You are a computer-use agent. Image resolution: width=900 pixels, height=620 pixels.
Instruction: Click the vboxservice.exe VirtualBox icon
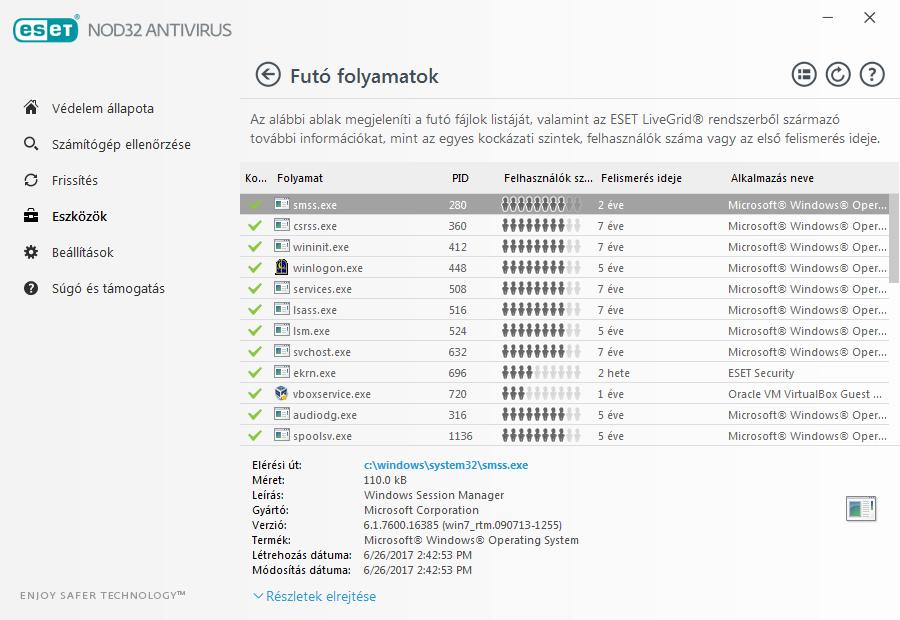coord(282,393)
